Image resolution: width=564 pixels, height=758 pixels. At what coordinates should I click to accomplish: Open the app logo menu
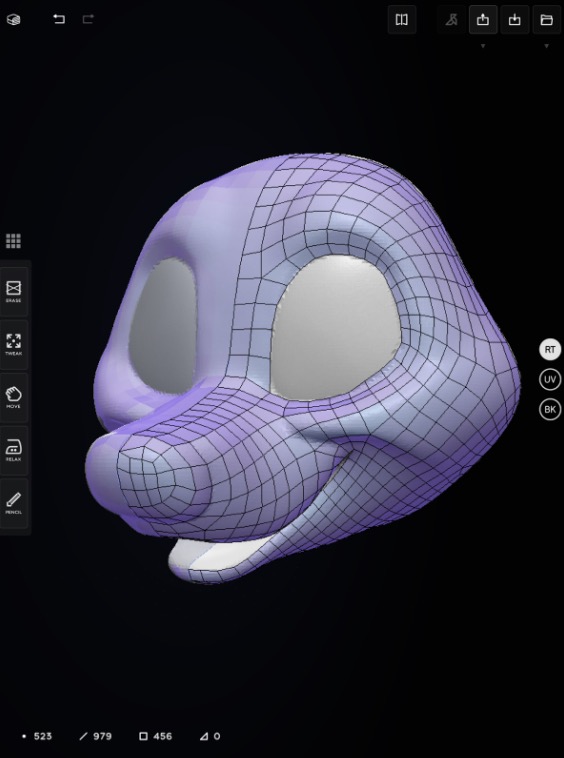click(14, 19)
